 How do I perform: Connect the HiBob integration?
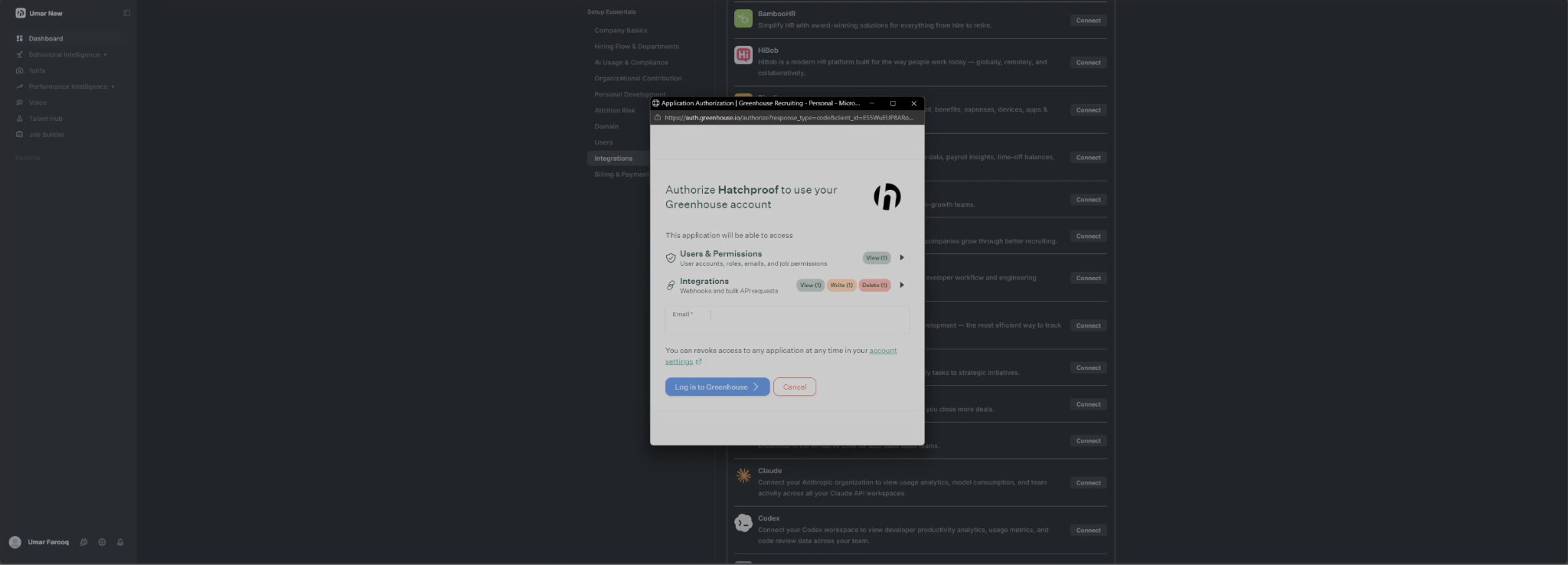coord(1088,63)
